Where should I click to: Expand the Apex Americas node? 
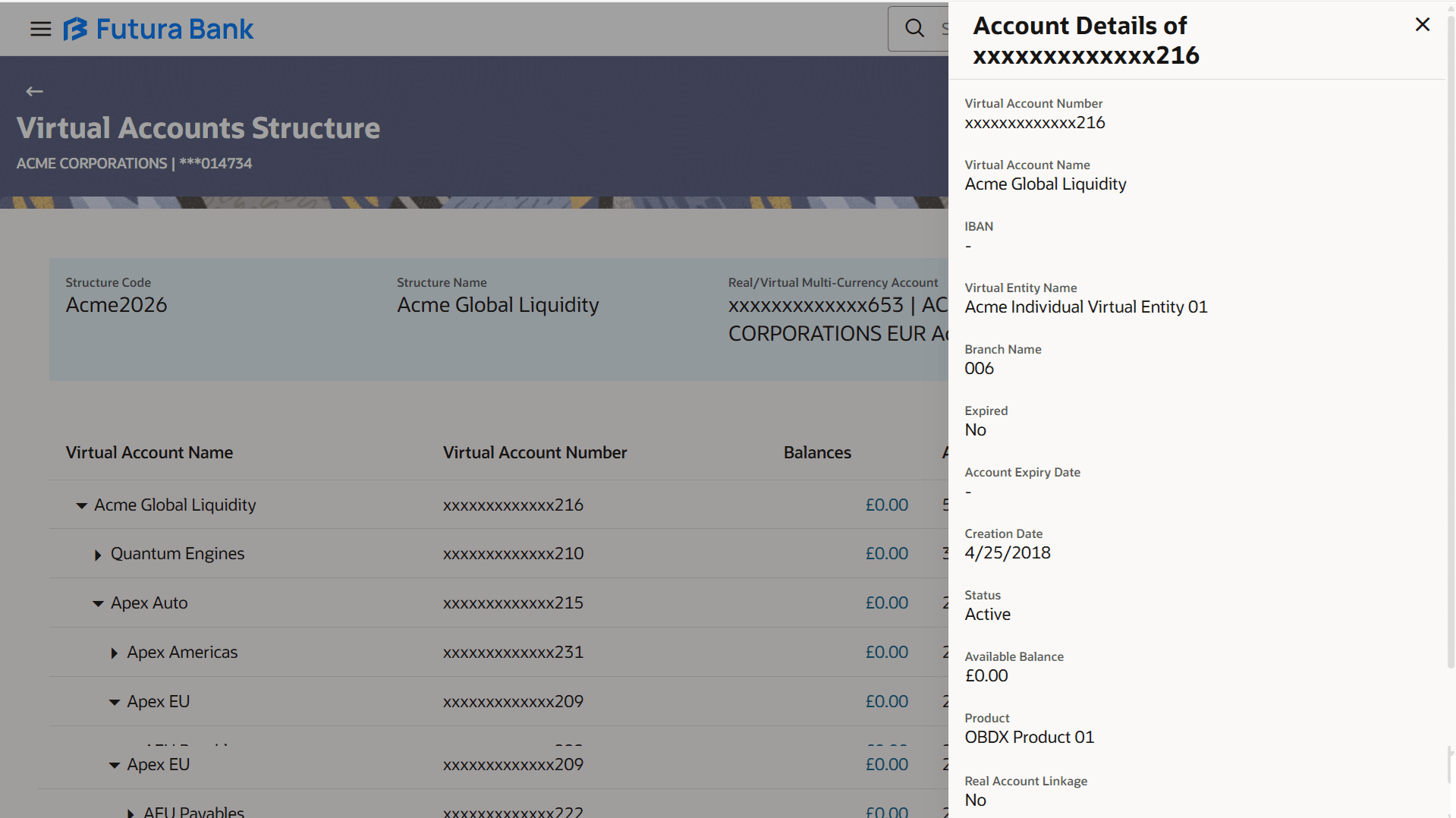click(x=113, y=653)
